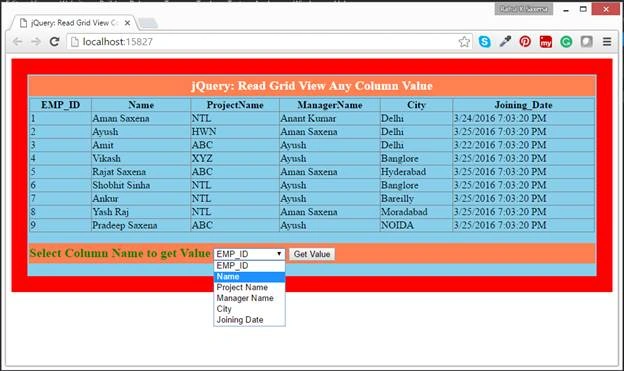This screenshot has height=371, width=624.
Task: Click the 'NOIDA' city cell
Action: tap(416, 225)
